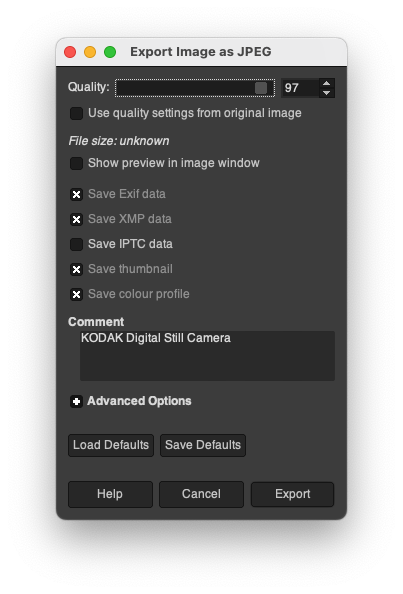Decrease quality with the down arrow
Image resolution: width=403 pixels, height=594 pixels.
tap(326, 93)
